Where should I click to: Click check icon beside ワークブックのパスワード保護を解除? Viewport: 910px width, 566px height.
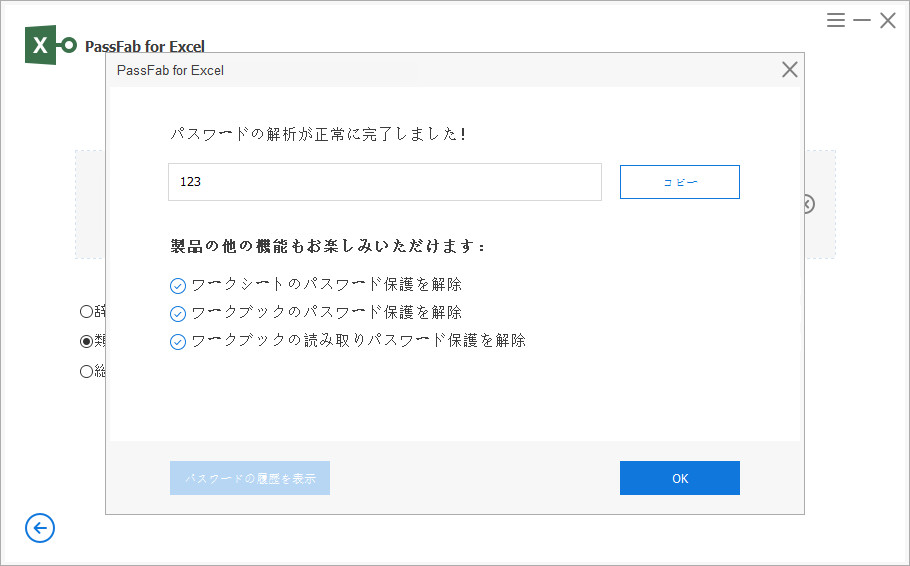pos(178,314)
